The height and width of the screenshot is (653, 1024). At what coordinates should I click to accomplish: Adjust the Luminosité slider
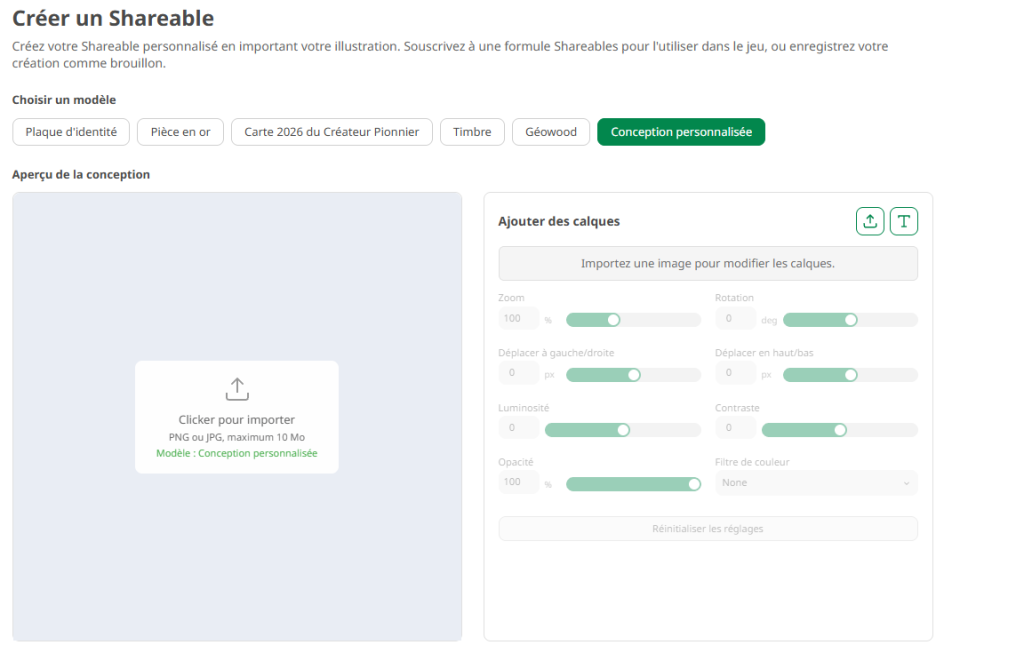[x=623, y=430]
